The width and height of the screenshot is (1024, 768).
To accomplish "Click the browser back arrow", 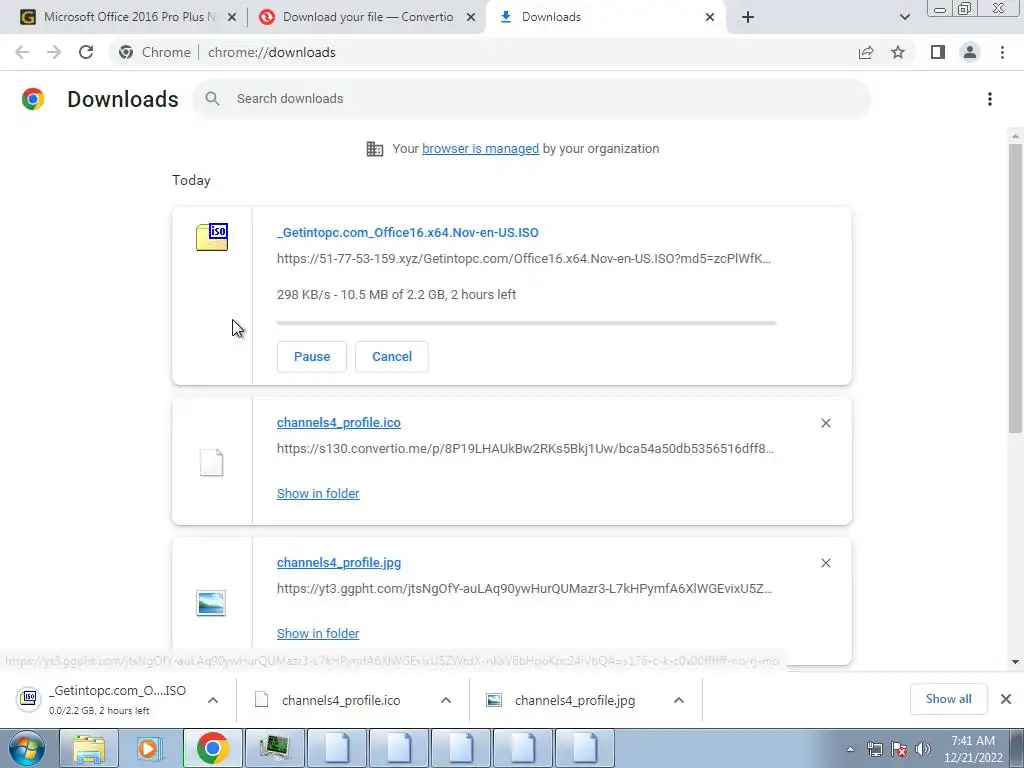I will point(22,52).
